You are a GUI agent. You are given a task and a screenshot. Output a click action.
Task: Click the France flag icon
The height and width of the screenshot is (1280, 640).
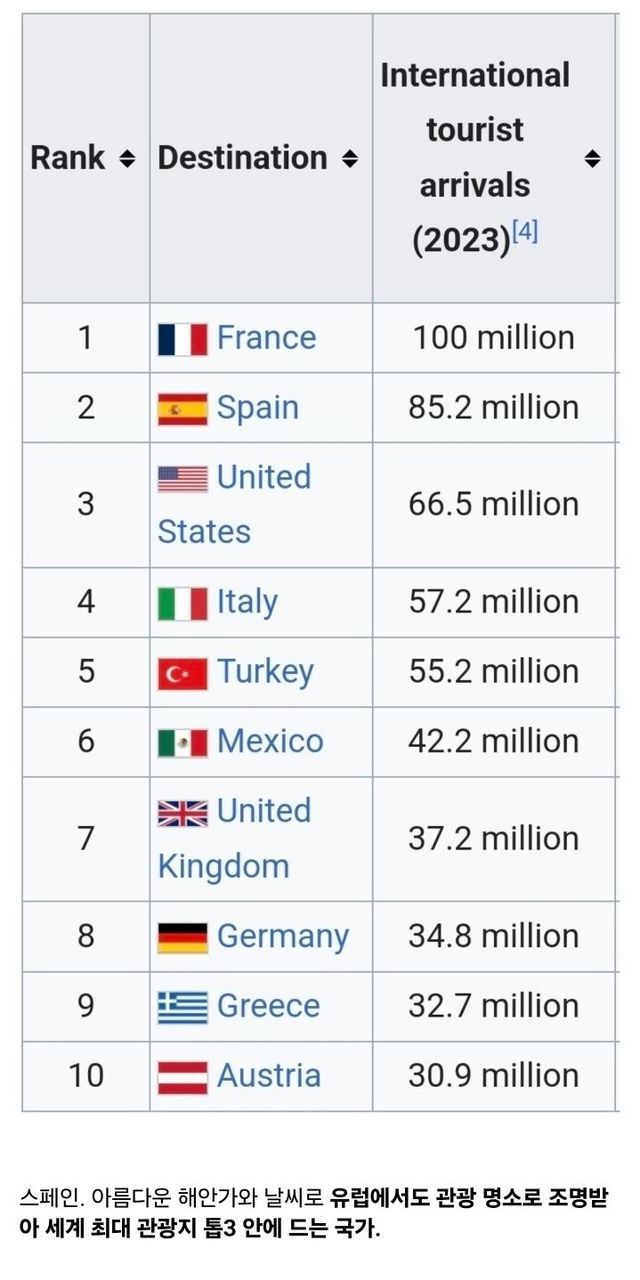(182, 339)
